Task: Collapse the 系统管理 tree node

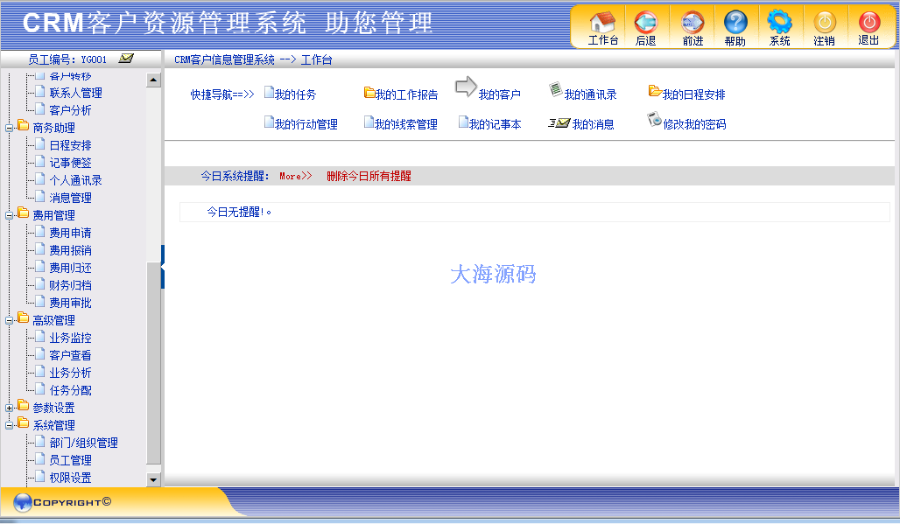Action: pyautogui.click(x=9, y=426)
